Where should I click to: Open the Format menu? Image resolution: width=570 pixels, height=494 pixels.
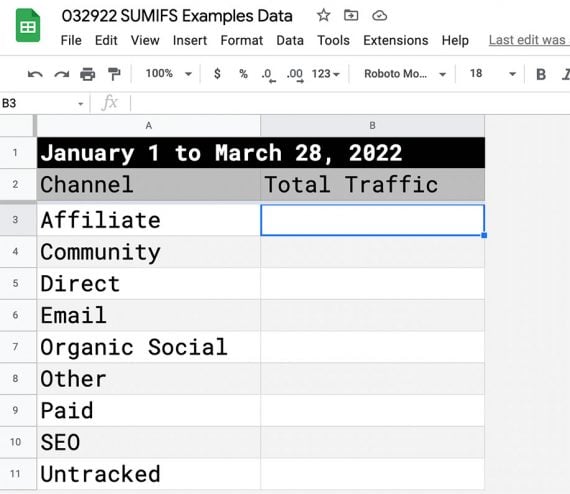tap(241, 40)
